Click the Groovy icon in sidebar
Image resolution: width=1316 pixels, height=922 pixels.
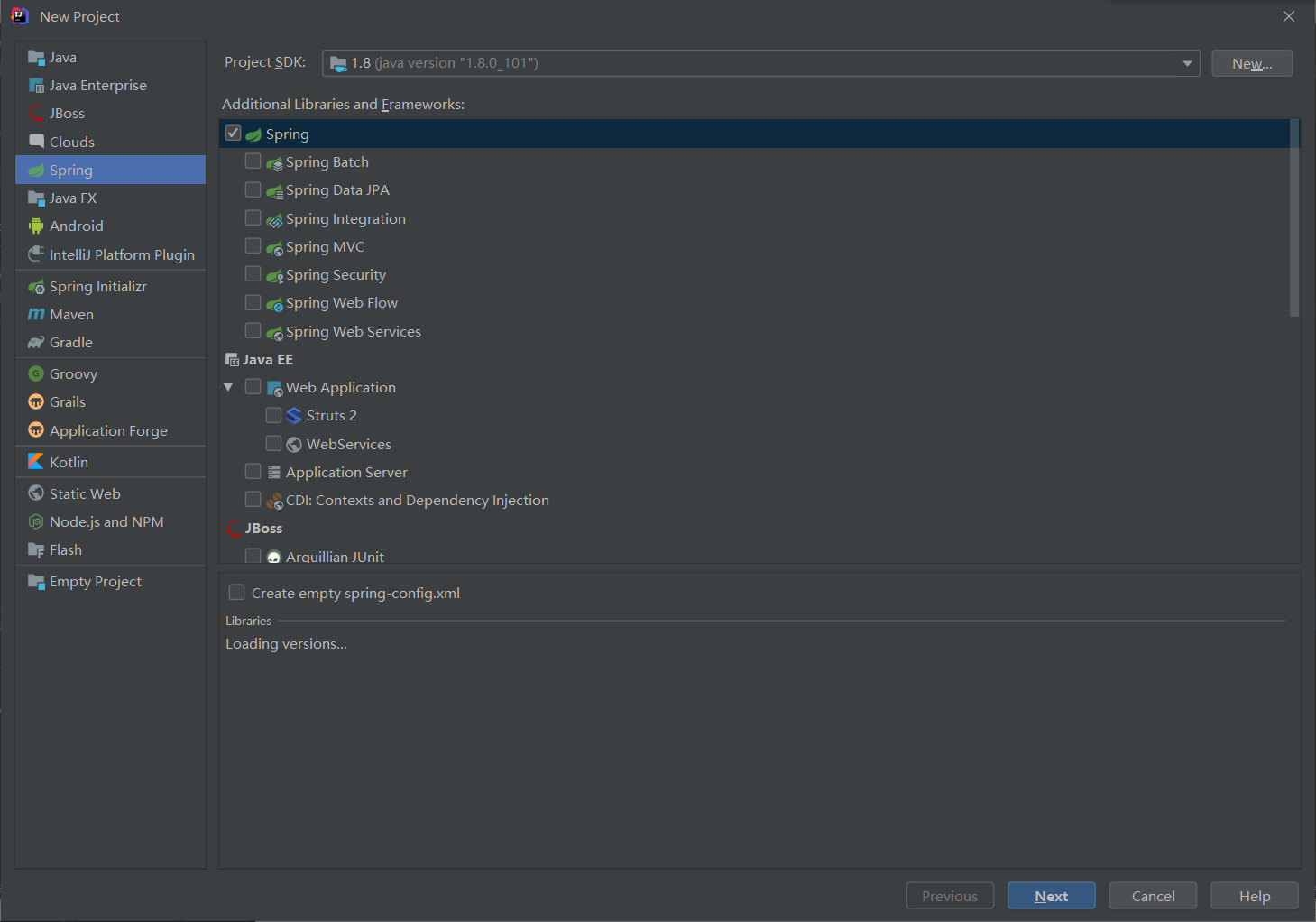pyautogui.click(x=36, y=373)
